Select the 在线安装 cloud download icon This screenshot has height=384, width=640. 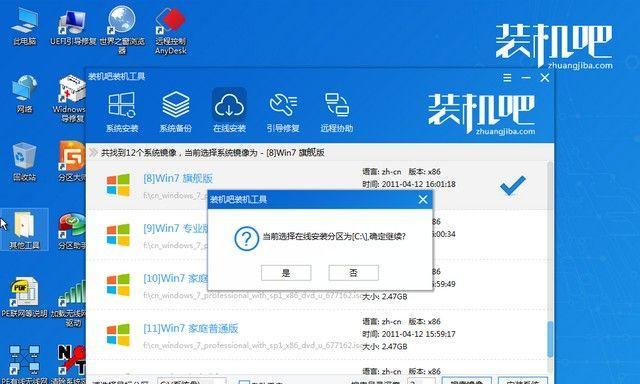pos(229,106)
